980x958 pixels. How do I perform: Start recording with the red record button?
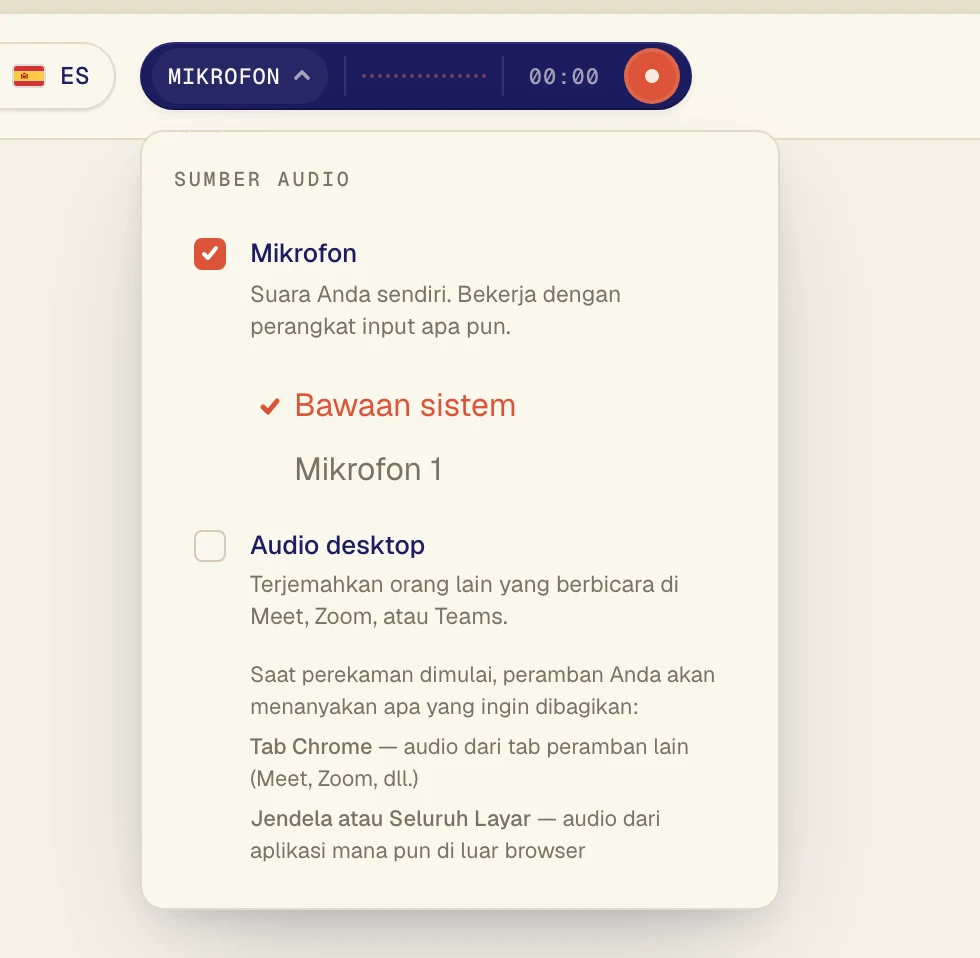coord(651,76)
